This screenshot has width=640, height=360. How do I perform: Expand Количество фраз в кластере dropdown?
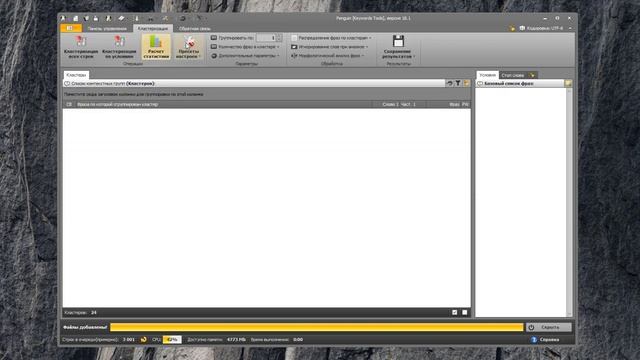point(278,47)
